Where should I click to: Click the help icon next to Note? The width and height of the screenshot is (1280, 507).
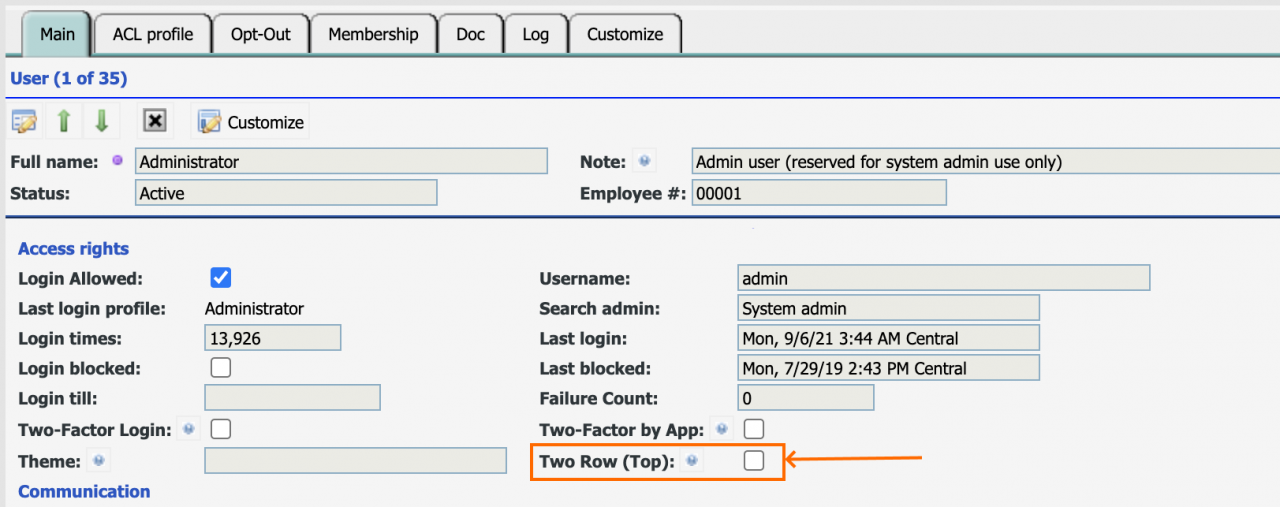point(645,161)
